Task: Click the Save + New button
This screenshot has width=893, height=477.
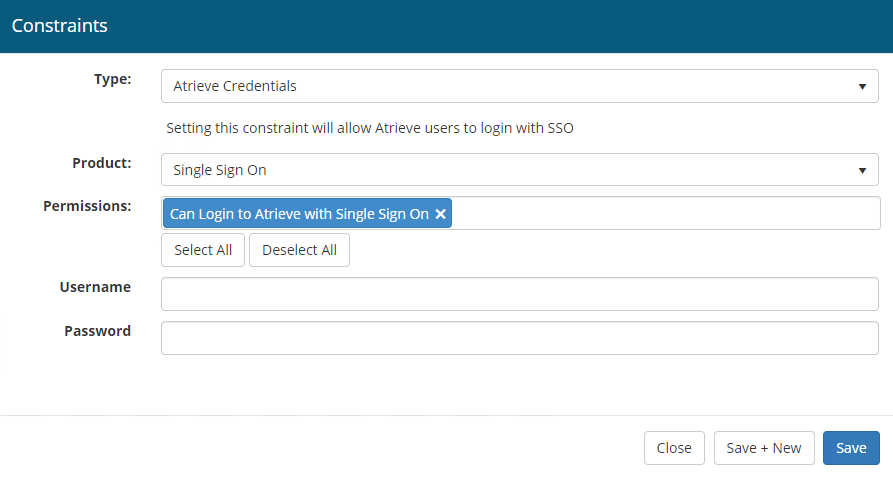Action: pyautogui.click(x=764, y=448)
